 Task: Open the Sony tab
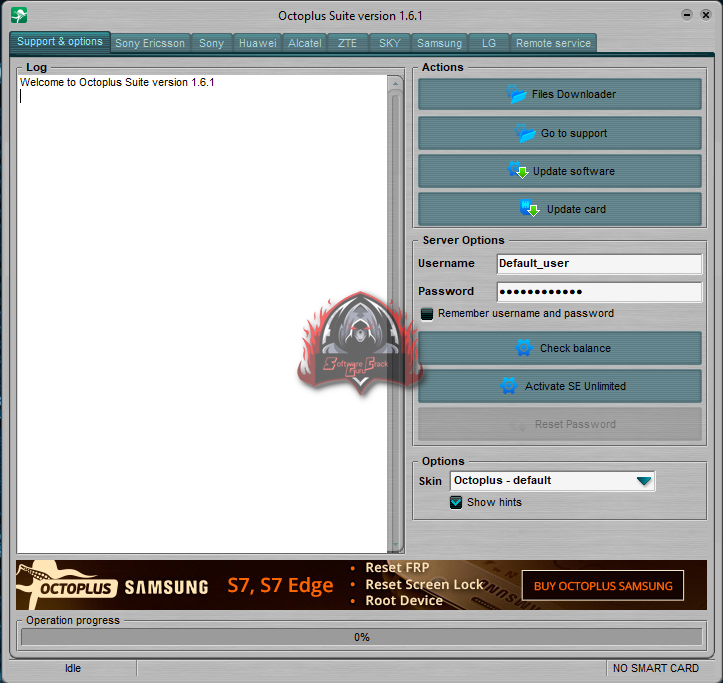[x=211, y=43]
